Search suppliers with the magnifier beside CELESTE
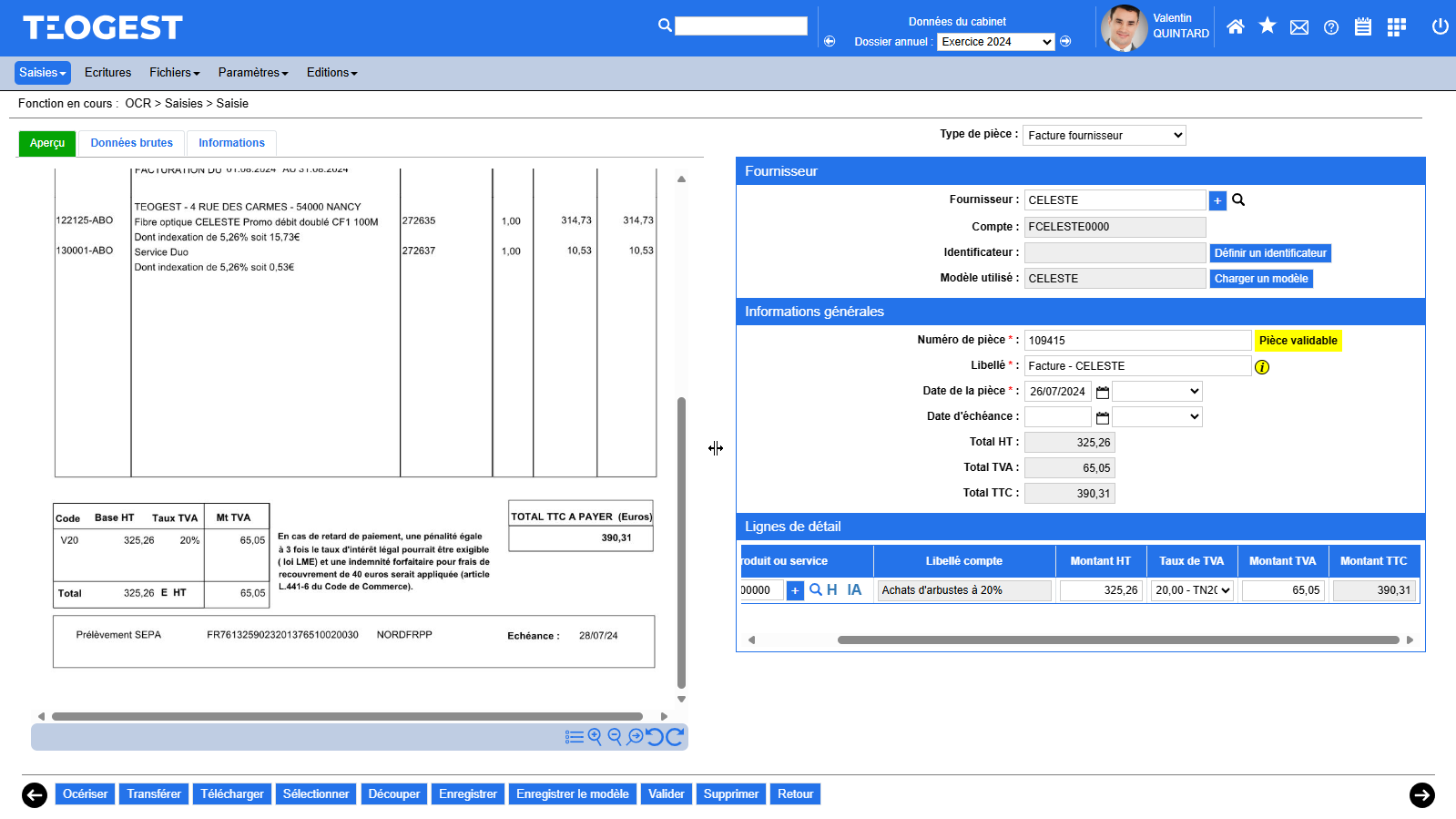 point(1238,200)
